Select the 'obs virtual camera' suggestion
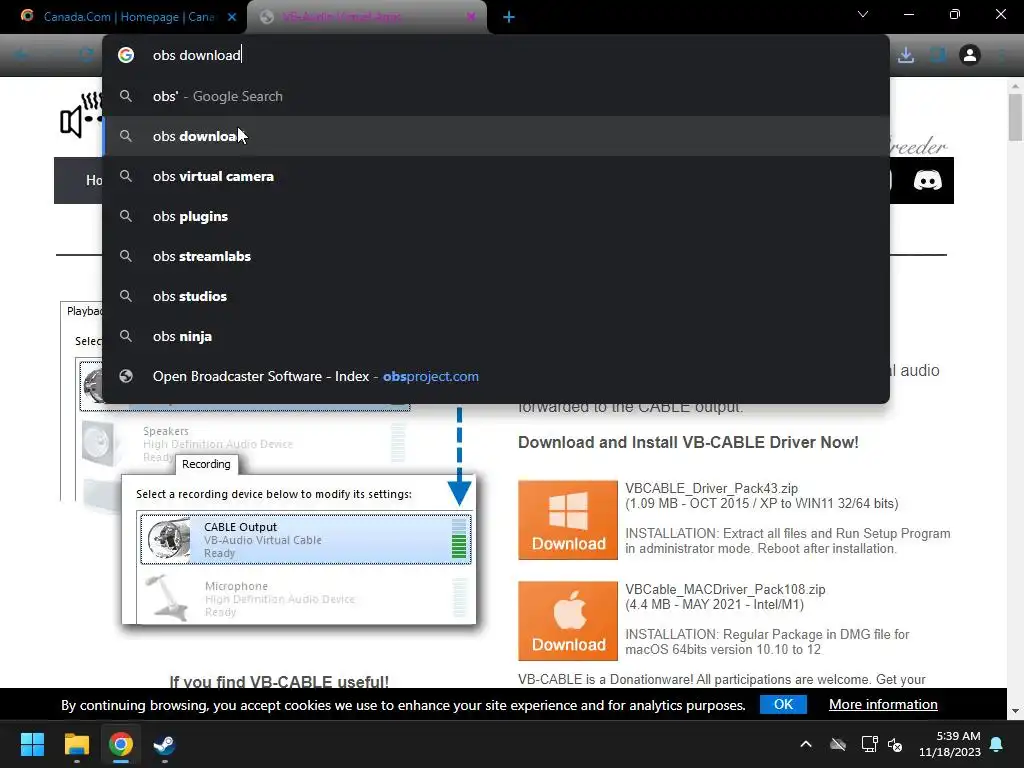Screen dimensions: 1024x768 pos(496,176)
